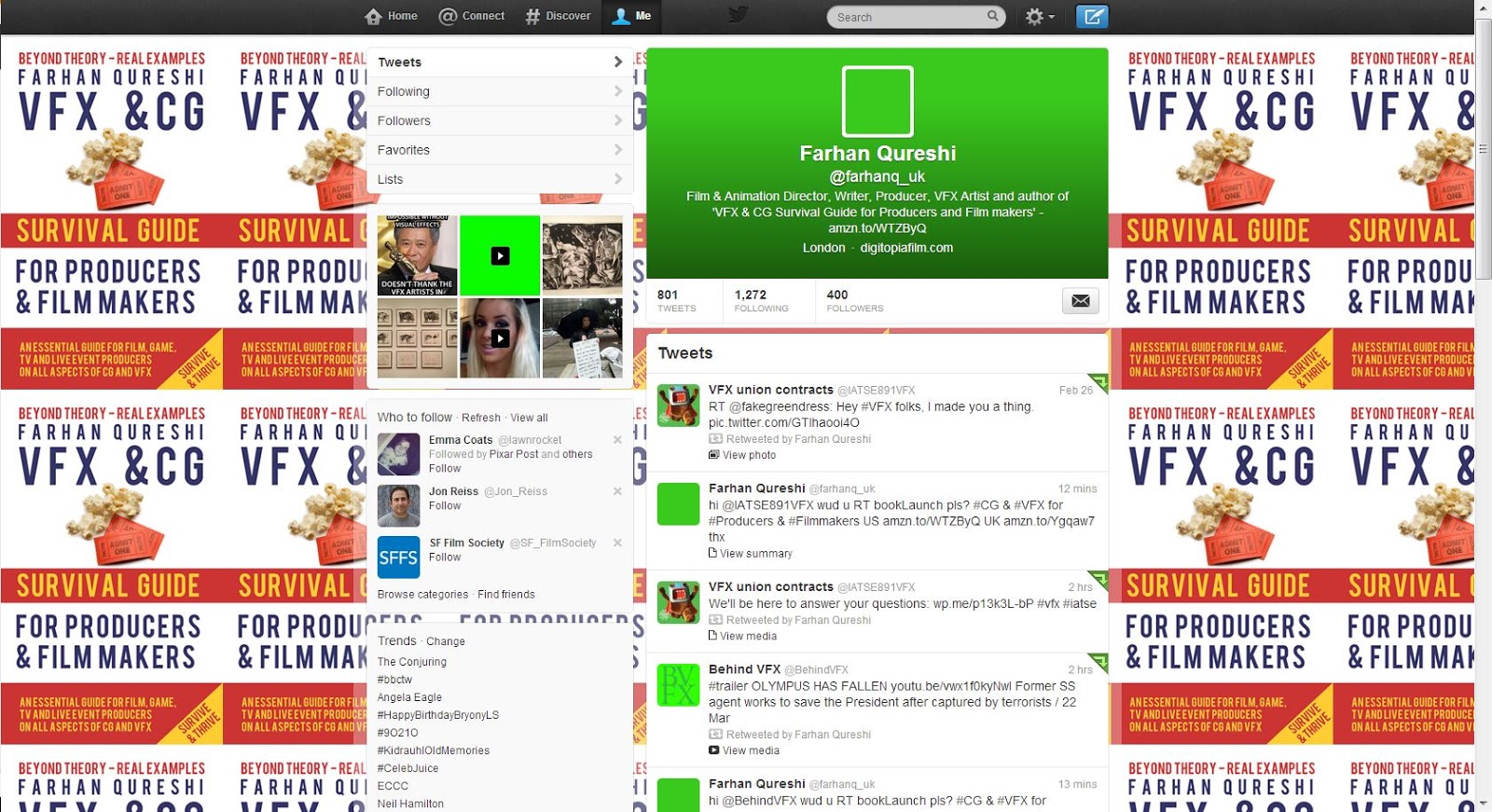
Task: Open the wp.me/p13k3L-bP link
Action: point(983,604)
